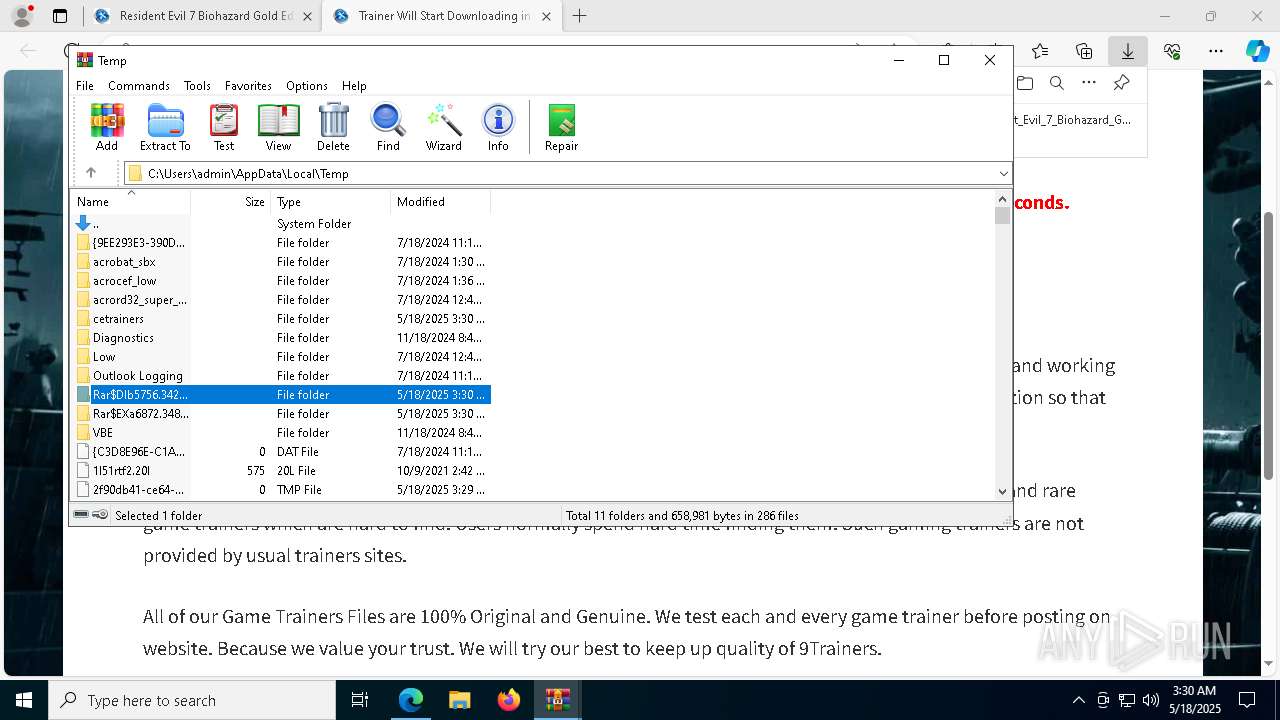The image size is (1280, 720).
Task: Click the Find magnifier toolbar icon
Action: click(388, 128)
